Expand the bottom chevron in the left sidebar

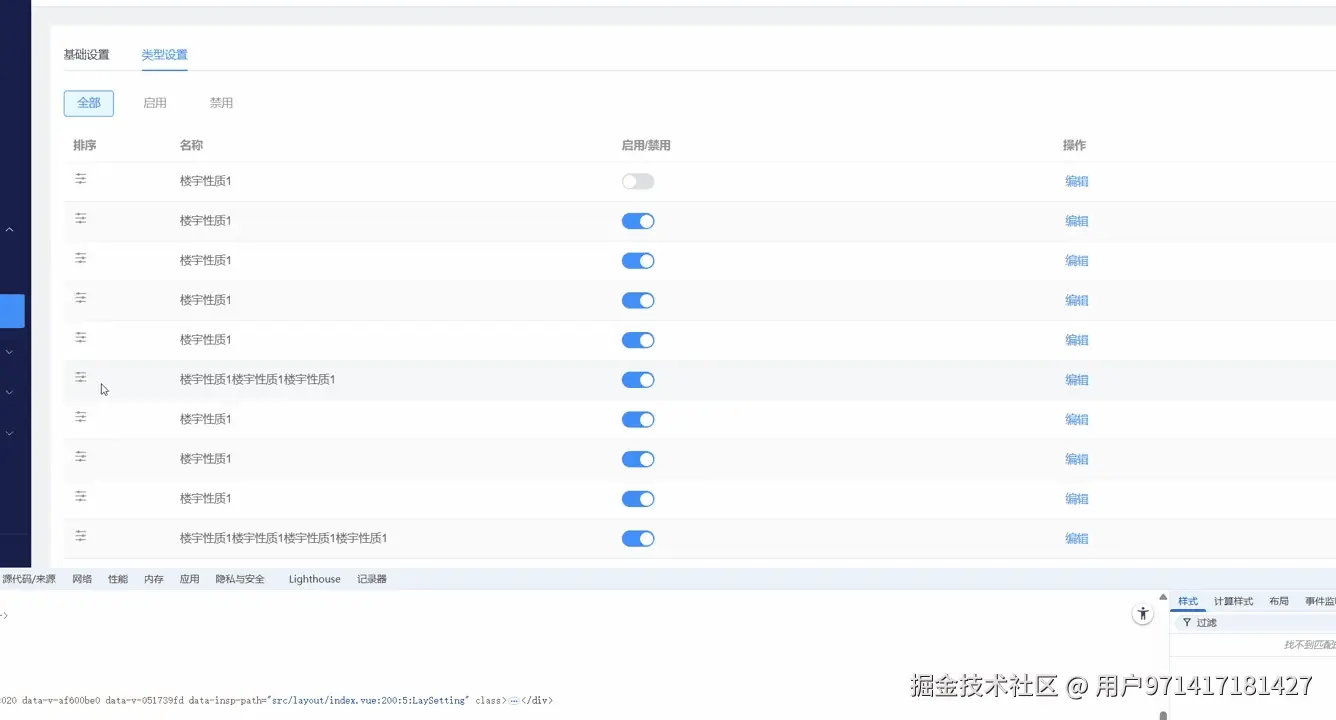tap(9, 432)
